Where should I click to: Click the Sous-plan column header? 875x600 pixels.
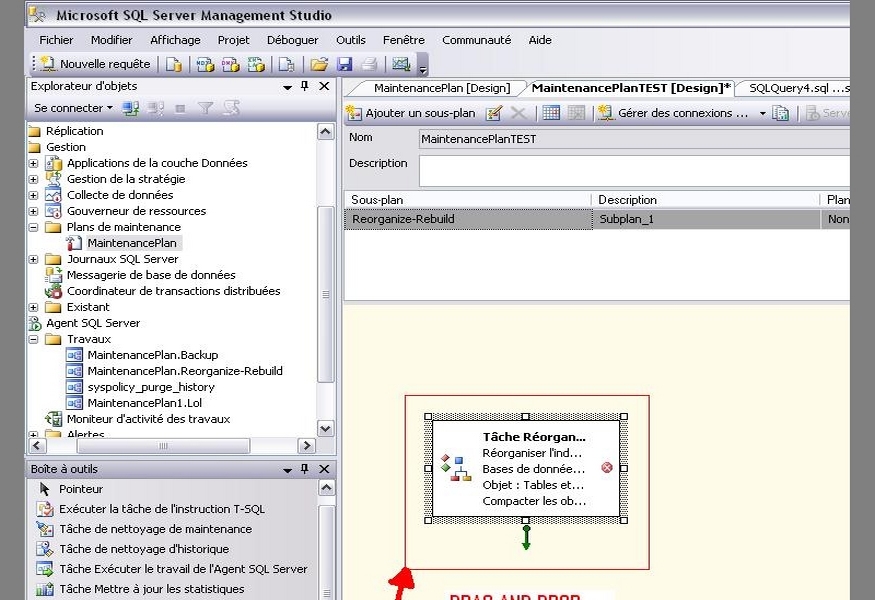[x=468, y=200]
